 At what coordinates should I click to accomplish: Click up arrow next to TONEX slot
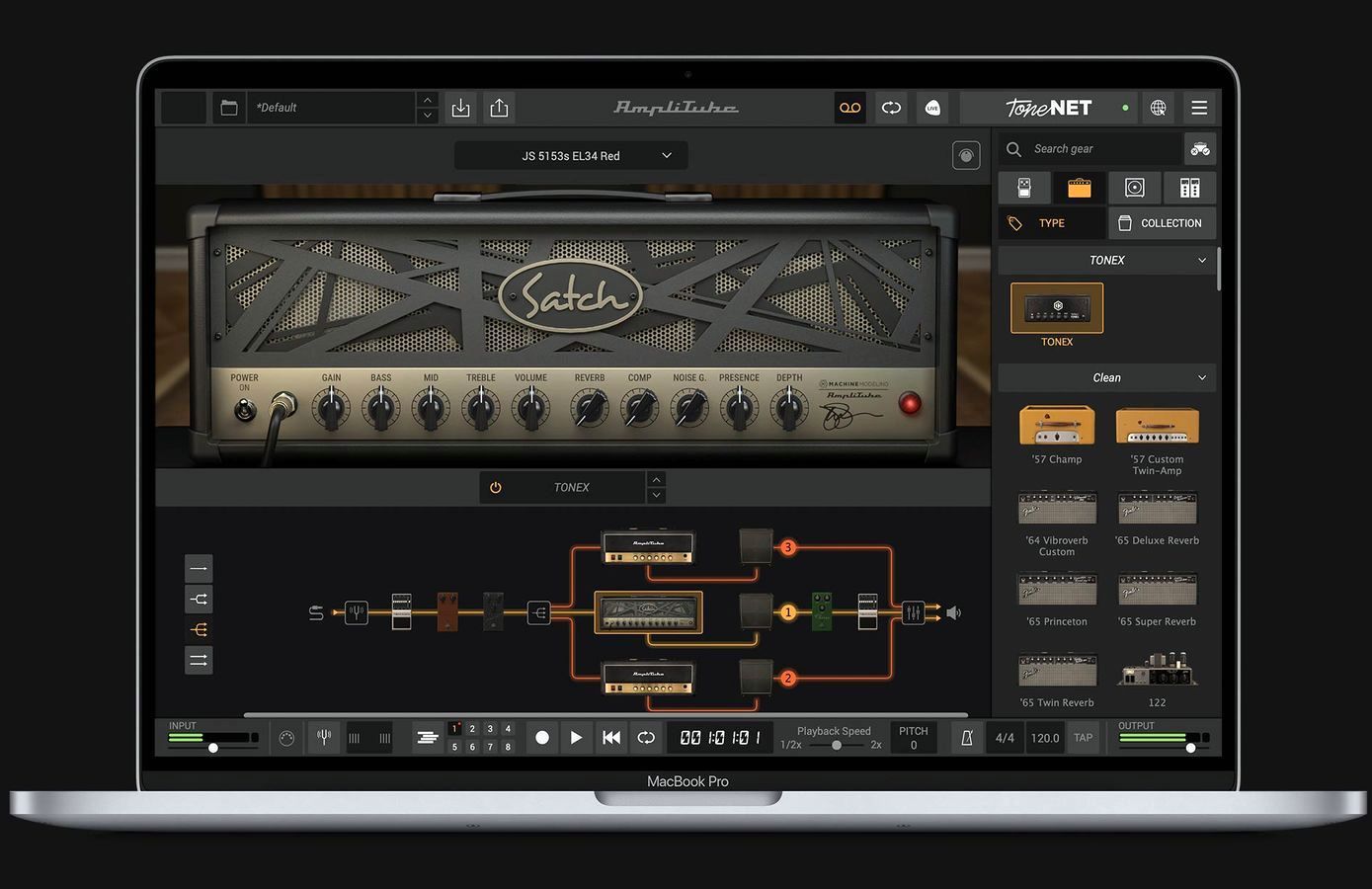(657, 480)
